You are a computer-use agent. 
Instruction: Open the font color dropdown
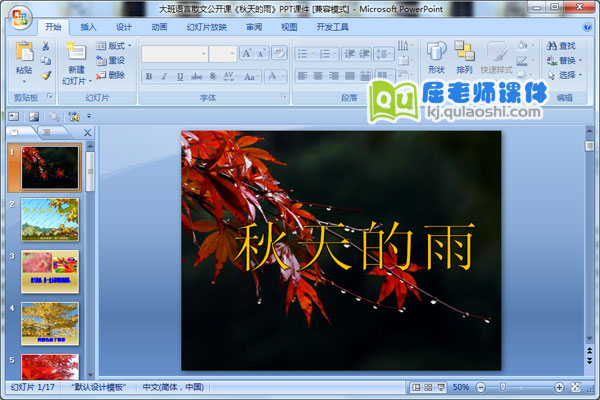(x=283, y=77)
